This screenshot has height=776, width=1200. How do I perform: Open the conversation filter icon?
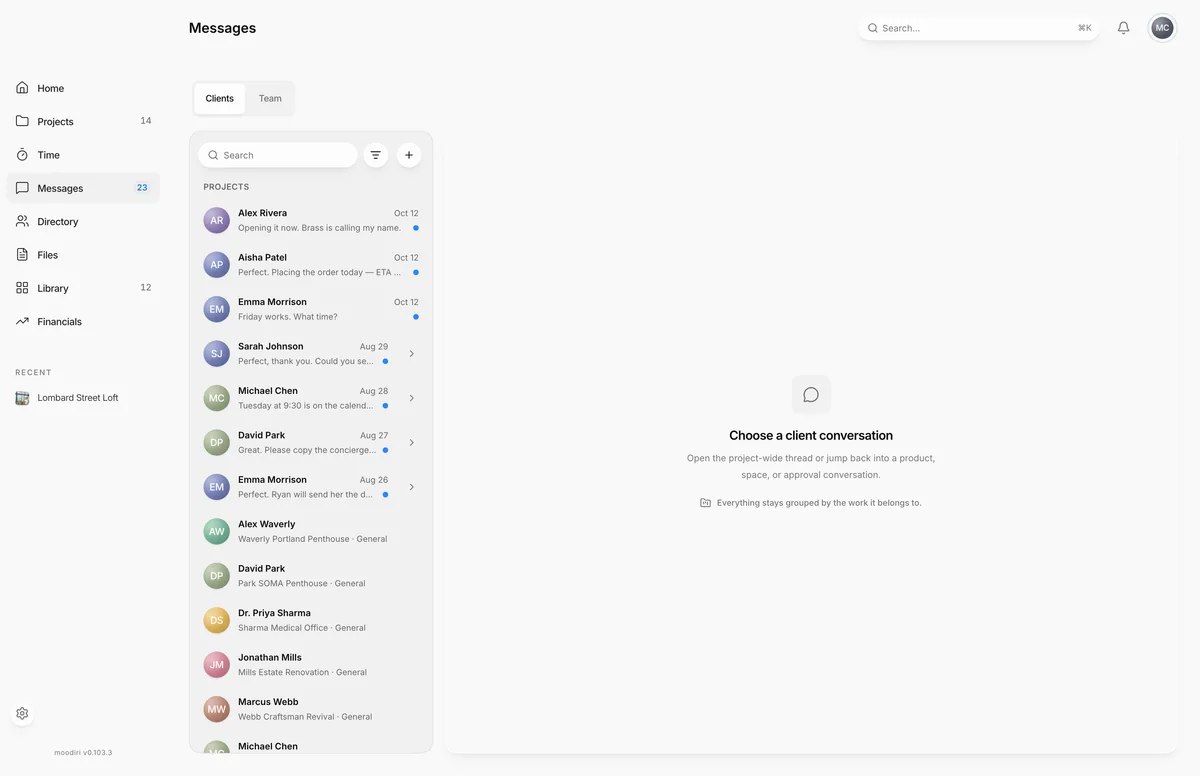point(376,155)
